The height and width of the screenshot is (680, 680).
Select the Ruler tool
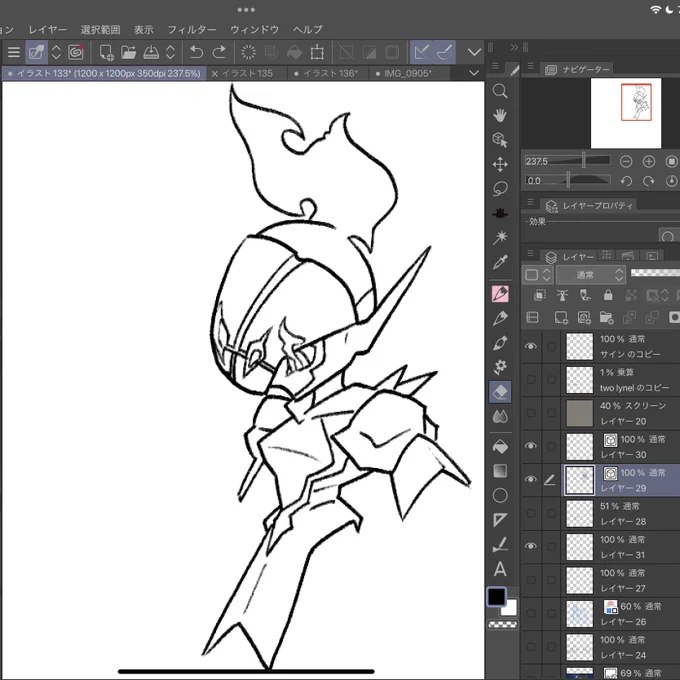500,544
